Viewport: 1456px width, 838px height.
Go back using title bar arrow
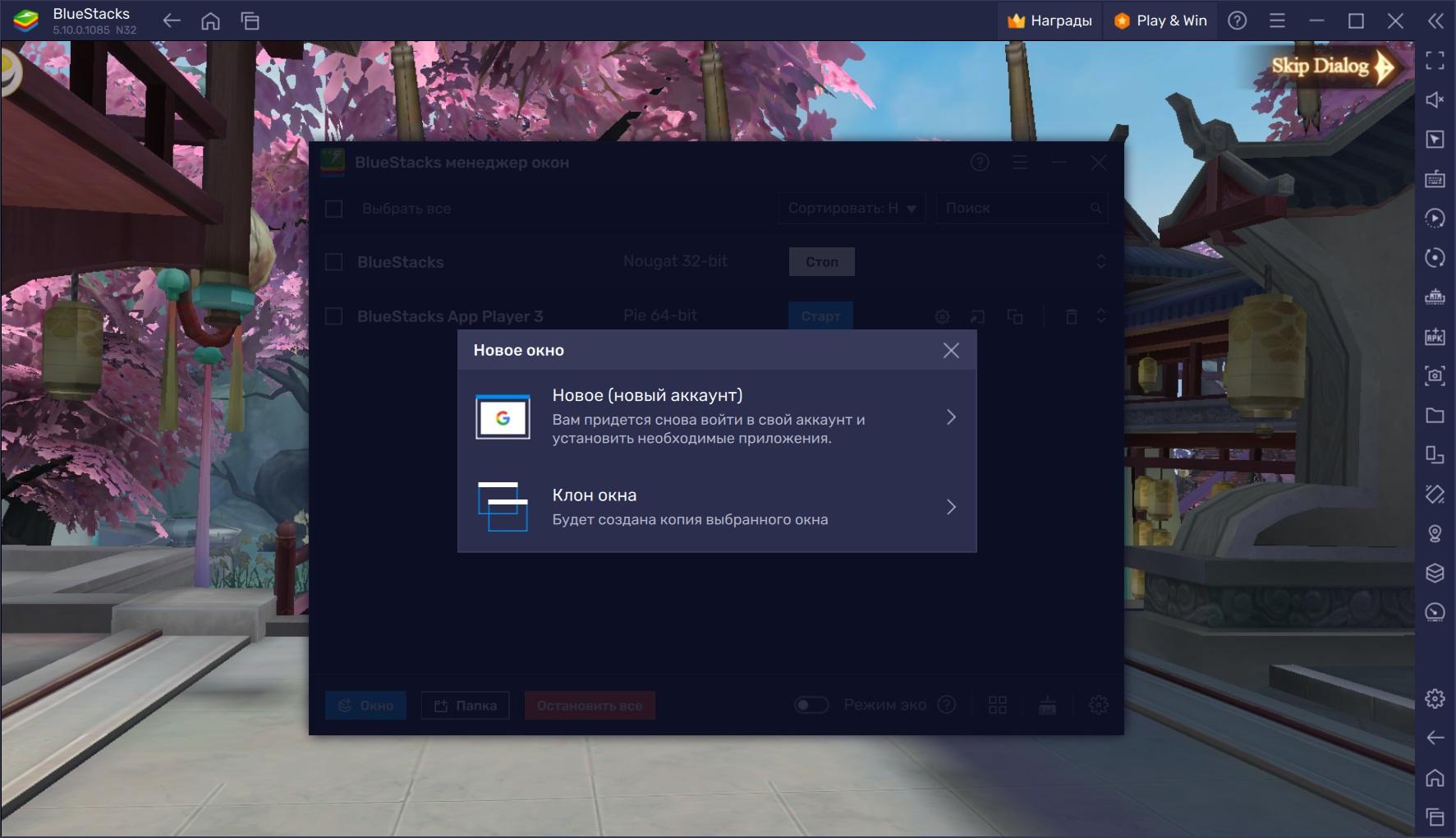tap(172, 21)
